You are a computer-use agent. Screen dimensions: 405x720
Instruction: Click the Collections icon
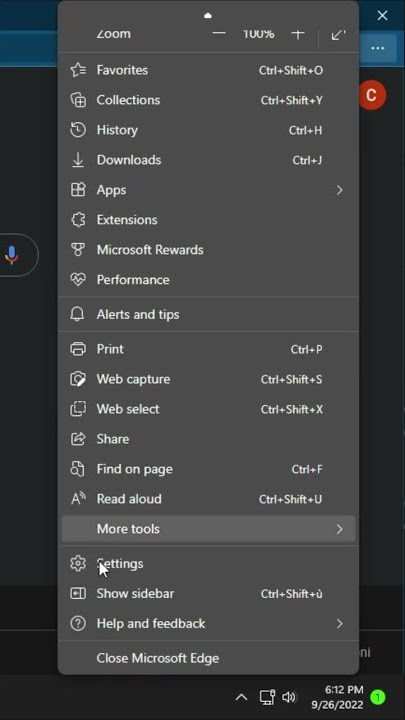tap(78, 100)
